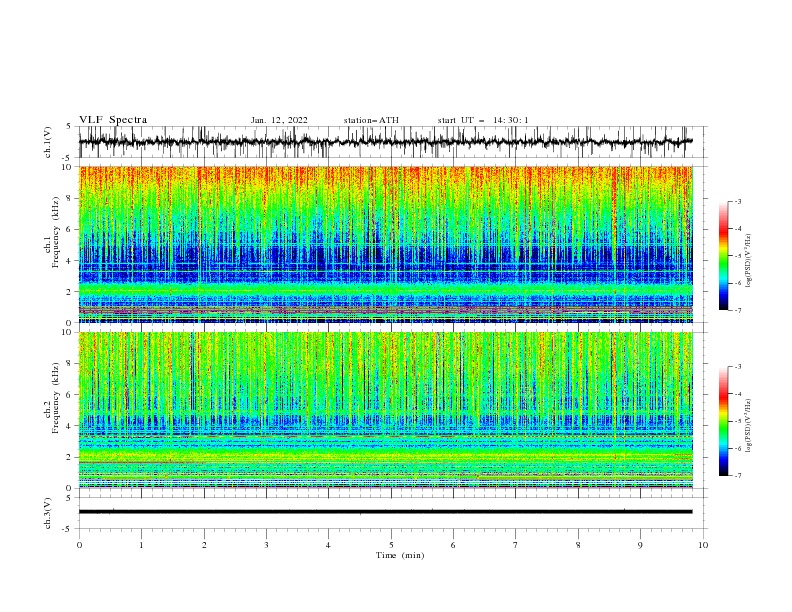This screenshot has width=792, height=612.
Task: Click the date 'Jan. 12, 2022'
Action: tap(279, 120)
